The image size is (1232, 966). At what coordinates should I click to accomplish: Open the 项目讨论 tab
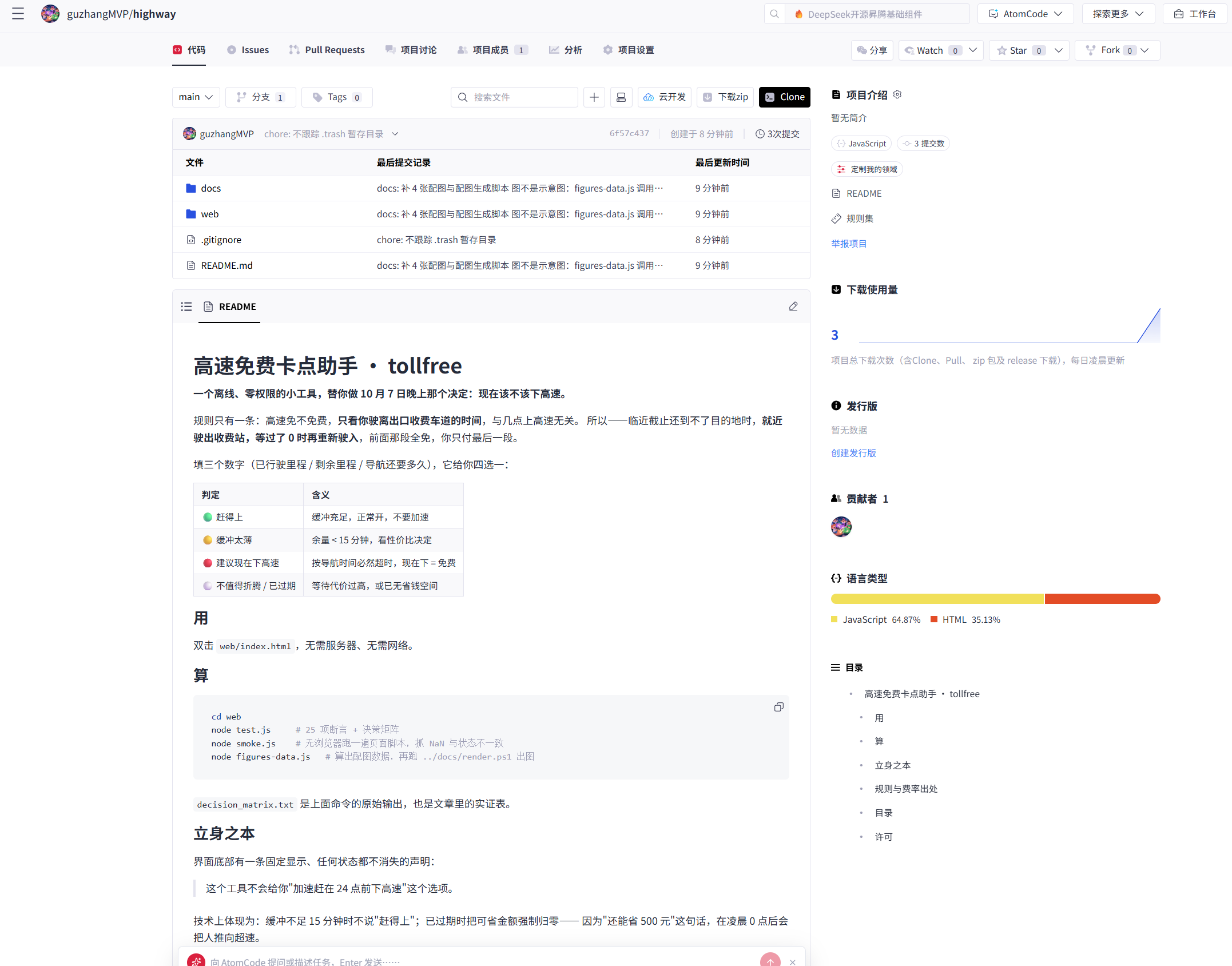pyautogui.click(x=411, y=50)
